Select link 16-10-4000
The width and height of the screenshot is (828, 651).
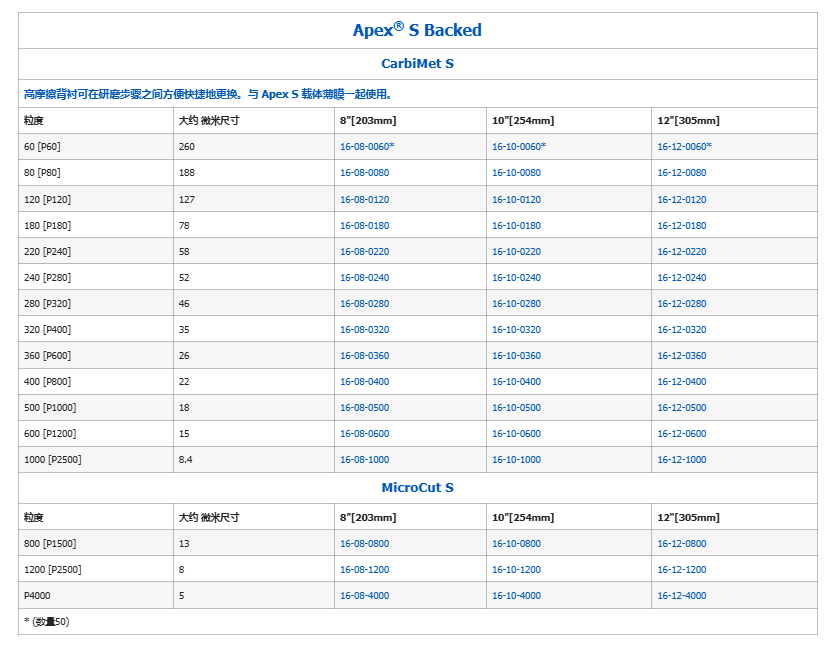(516, 596)
